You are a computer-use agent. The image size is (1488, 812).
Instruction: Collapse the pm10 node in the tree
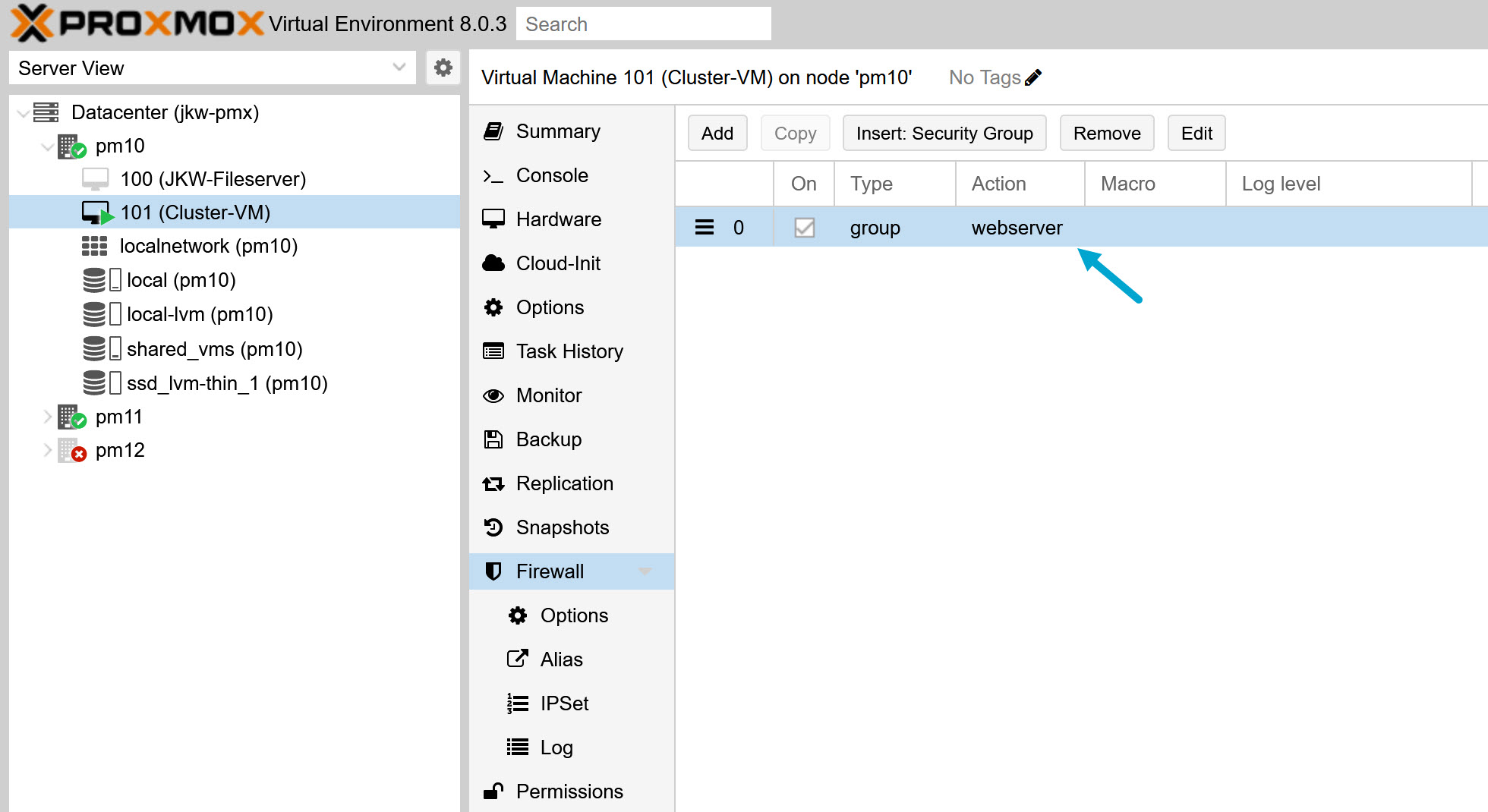click(47, 146)
